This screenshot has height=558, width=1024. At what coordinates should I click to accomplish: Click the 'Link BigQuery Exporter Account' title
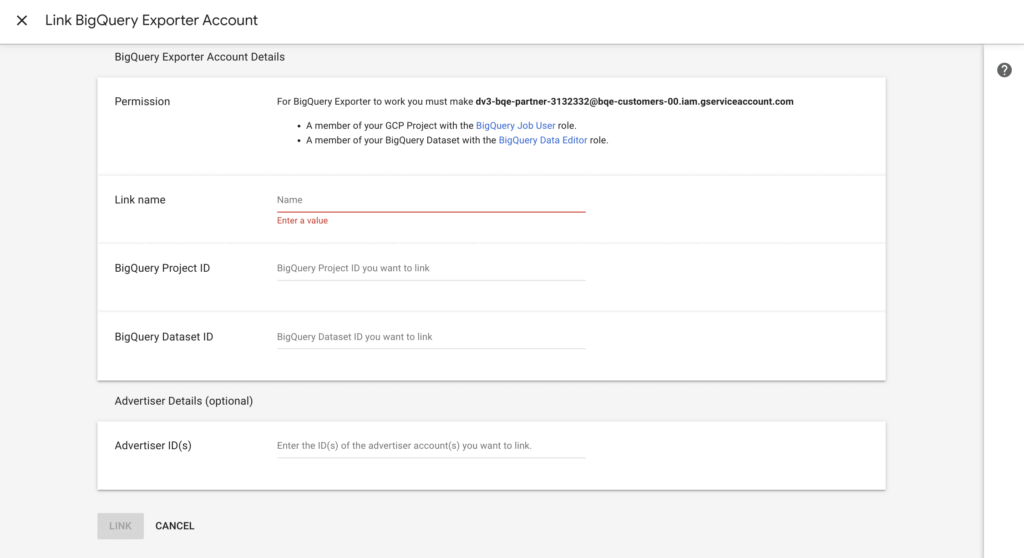tap(152, 20)
